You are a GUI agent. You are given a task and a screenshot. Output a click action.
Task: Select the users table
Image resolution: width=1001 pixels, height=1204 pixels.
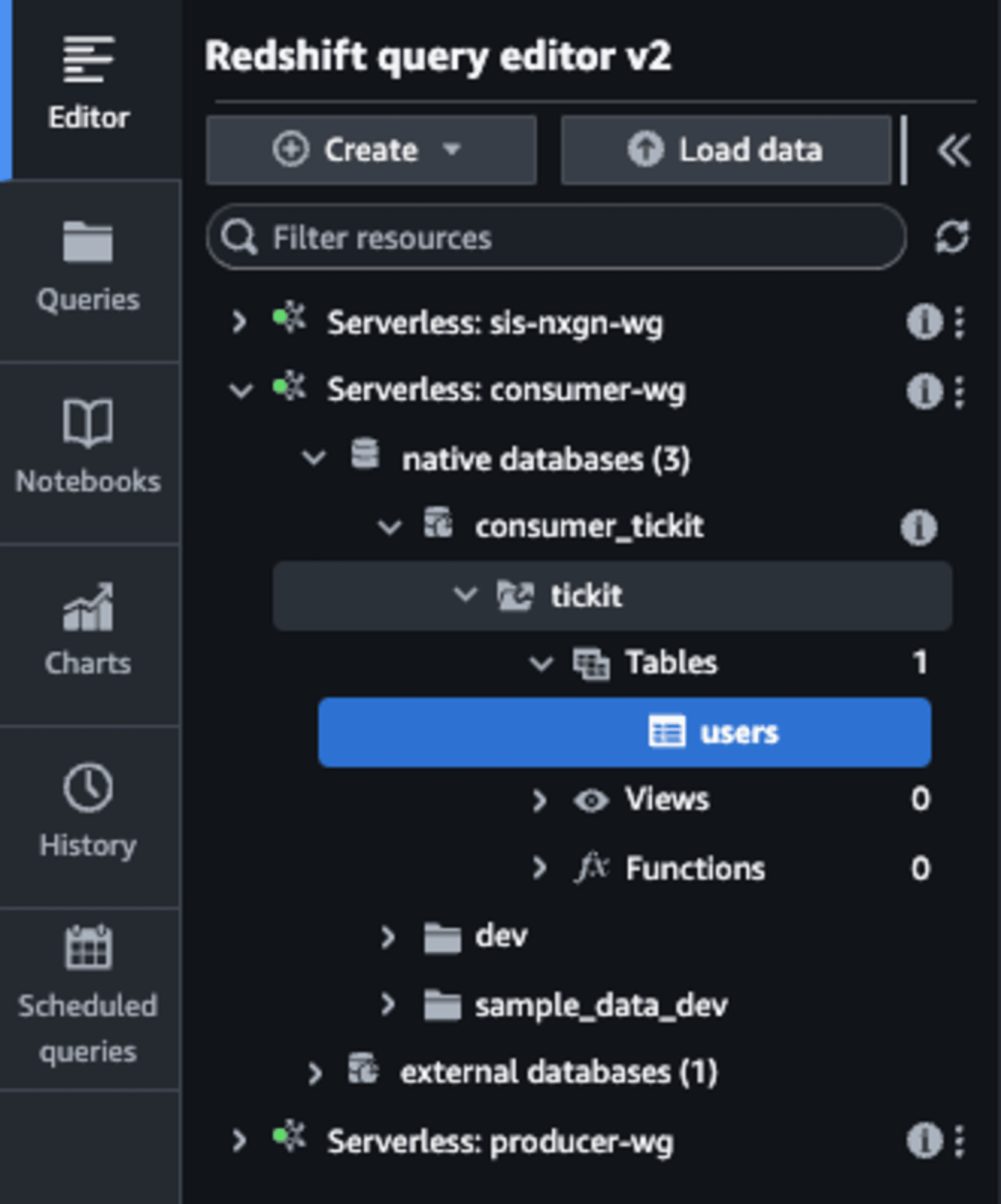click(625, 732)
